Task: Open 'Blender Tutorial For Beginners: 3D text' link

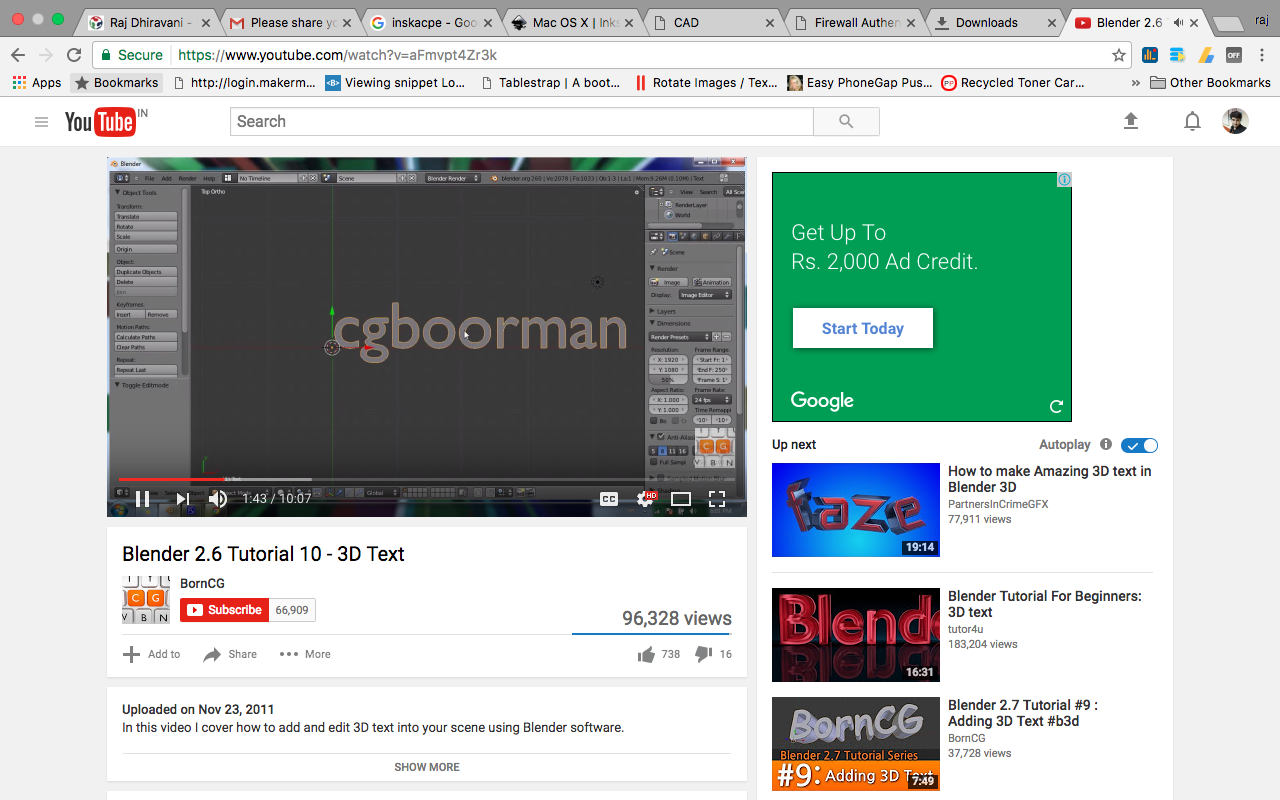Action: click(1045, 604)
